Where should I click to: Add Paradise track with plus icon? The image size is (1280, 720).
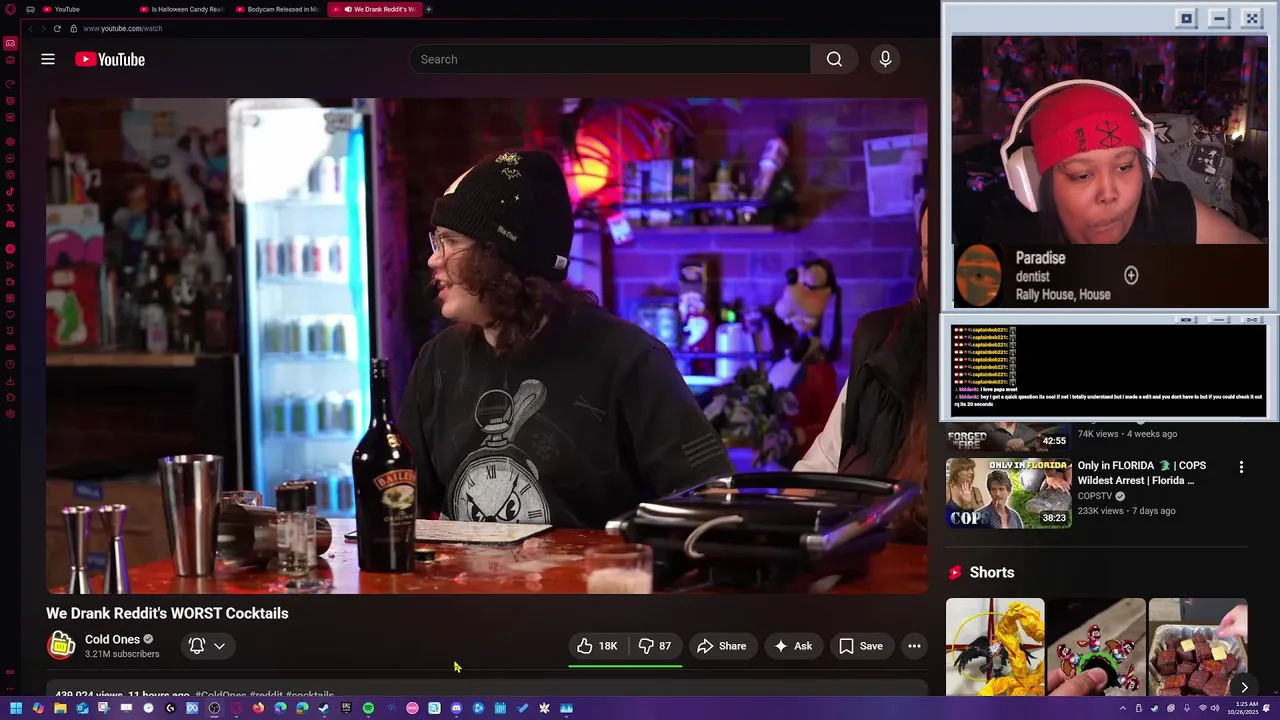click(1131, 275)
